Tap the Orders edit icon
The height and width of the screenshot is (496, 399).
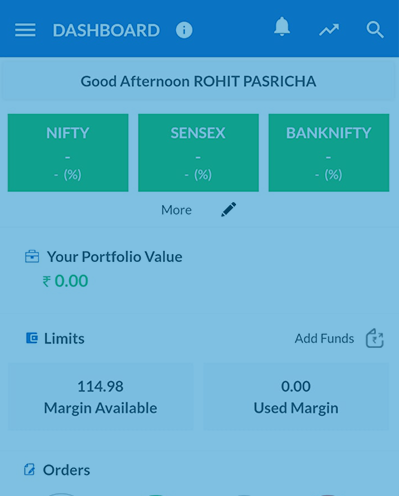(x=29, y=469)
